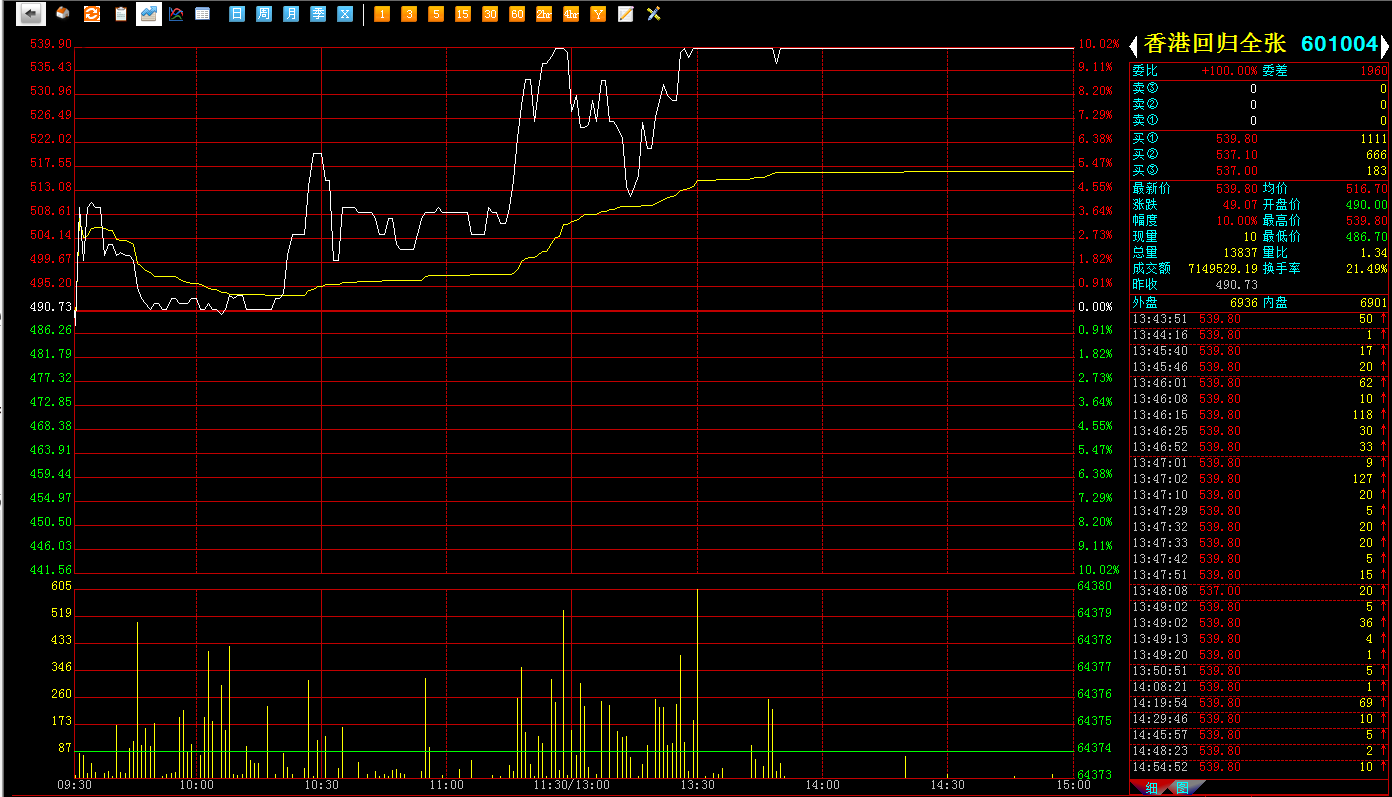Click the orange Y period icon
Screen dimensions: 1392x797
pyautogui.click(x=598, y=14)
